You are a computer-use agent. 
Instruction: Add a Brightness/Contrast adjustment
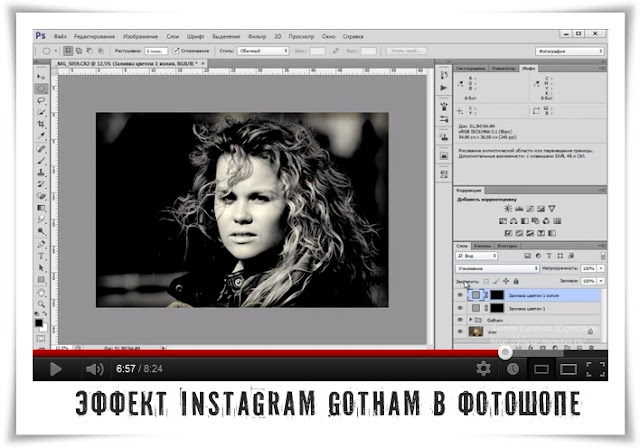tap(508, 208)
